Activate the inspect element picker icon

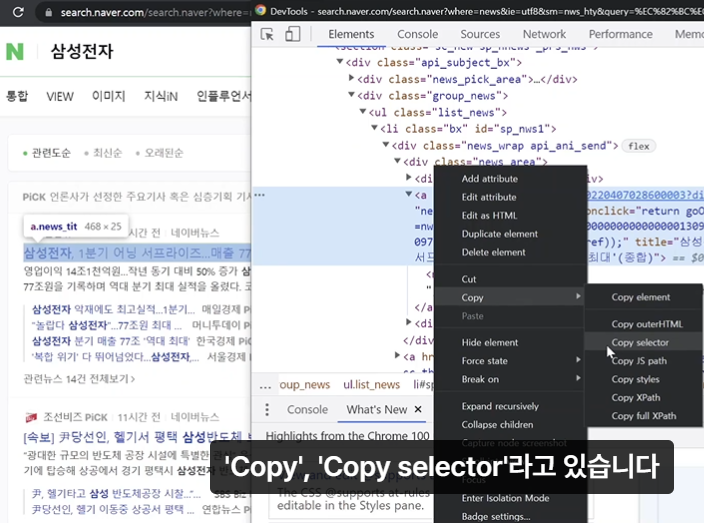tap(267, 34)
